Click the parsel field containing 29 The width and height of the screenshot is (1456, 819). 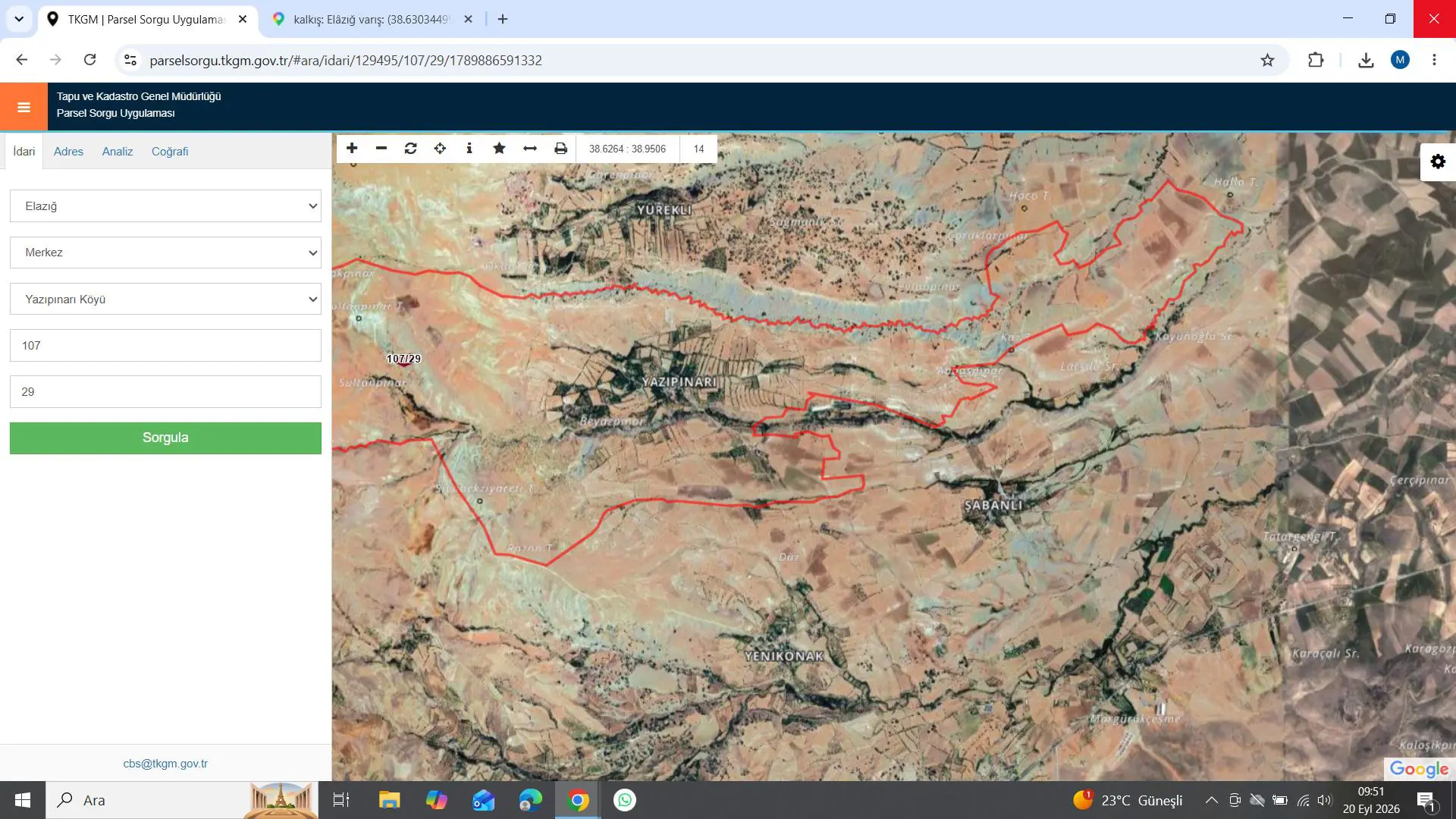(x=165, y=392)
